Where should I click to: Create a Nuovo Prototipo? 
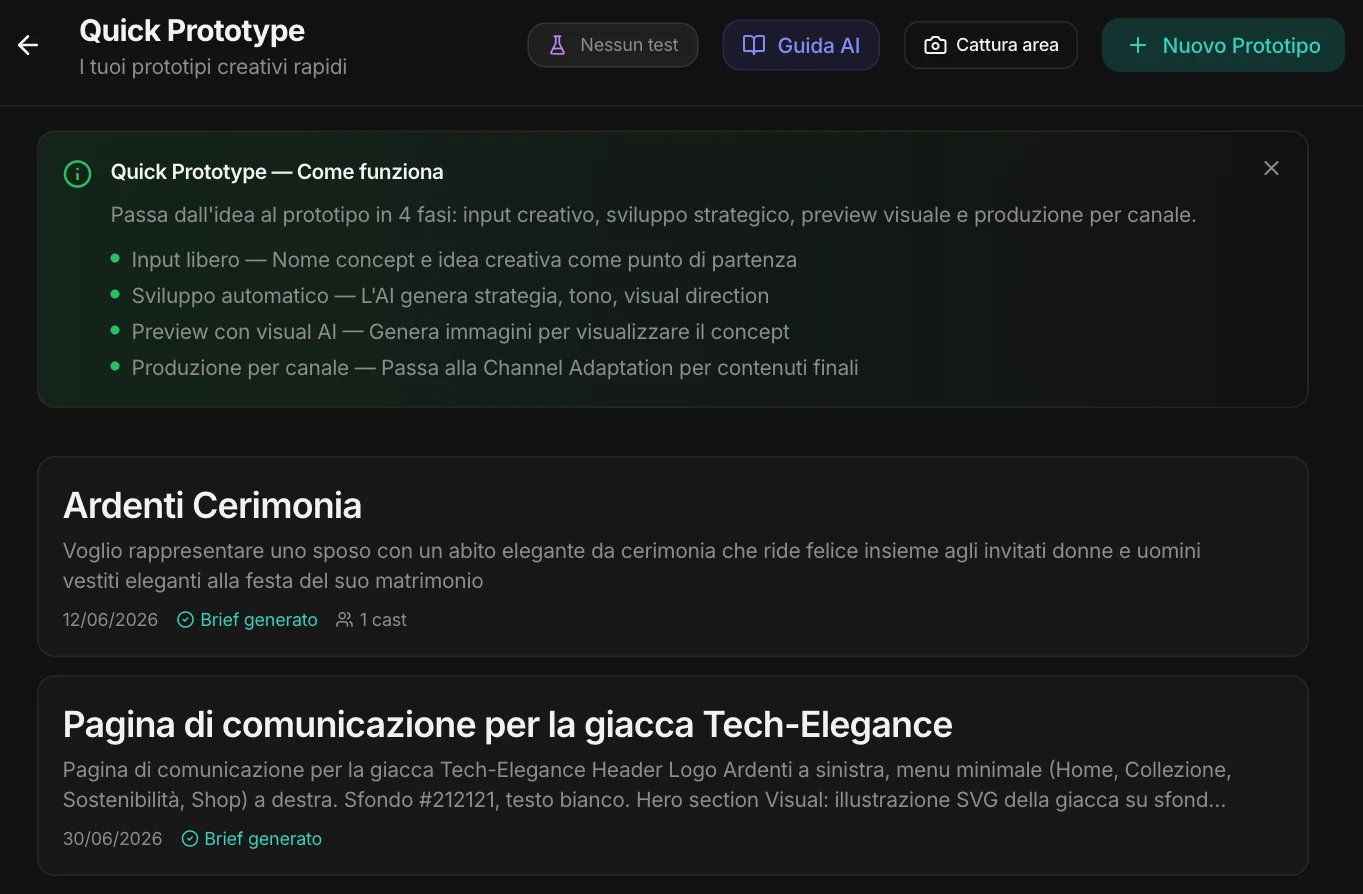pyautogui.click(x=1223, y=45)
